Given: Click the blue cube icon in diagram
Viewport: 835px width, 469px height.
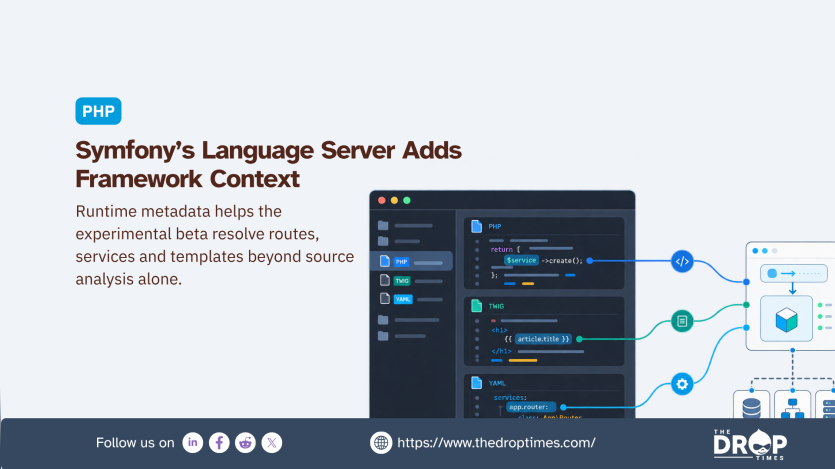Looking at the screenshot, I should click(x=787, y=319).
